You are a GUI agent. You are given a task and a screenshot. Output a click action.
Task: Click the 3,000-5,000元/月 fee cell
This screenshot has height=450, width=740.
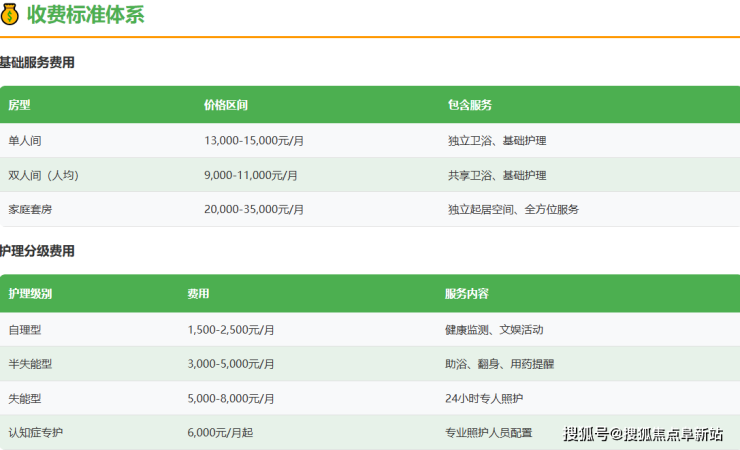(x=231, y=364)
